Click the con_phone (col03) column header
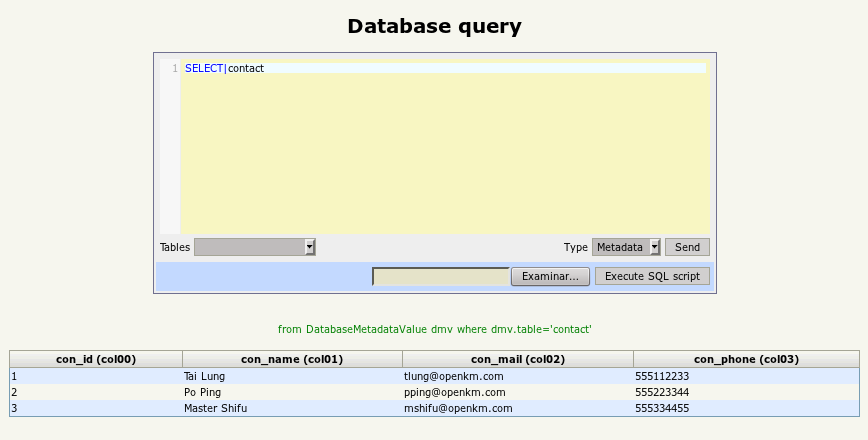The image size is (868, 440). 746,359
